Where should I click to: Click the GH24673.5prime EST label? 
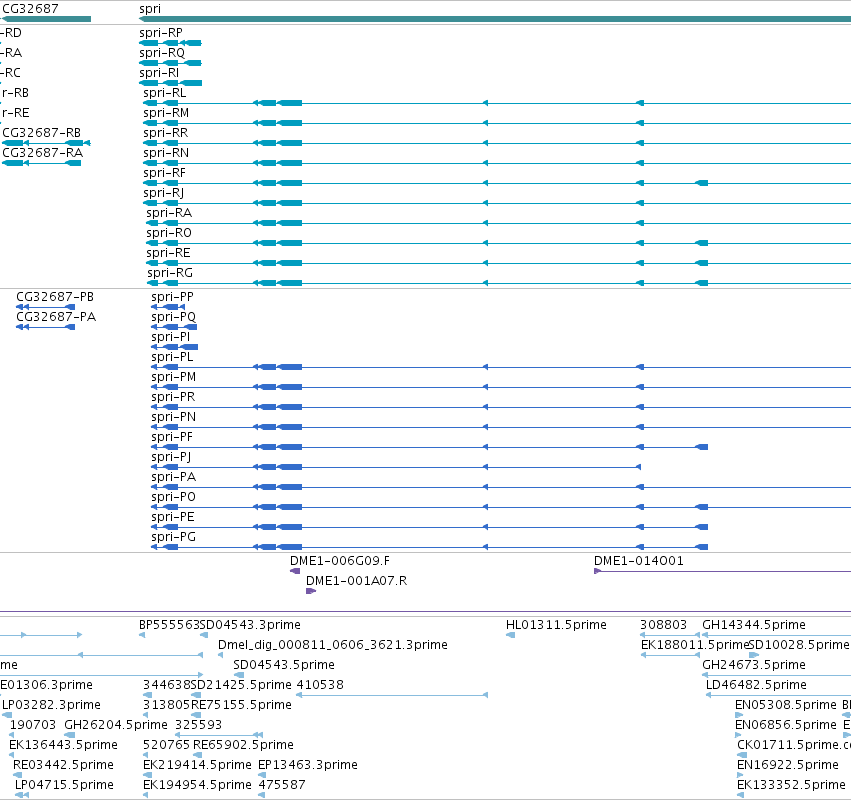pyautogui.click(x=754, y=665)
